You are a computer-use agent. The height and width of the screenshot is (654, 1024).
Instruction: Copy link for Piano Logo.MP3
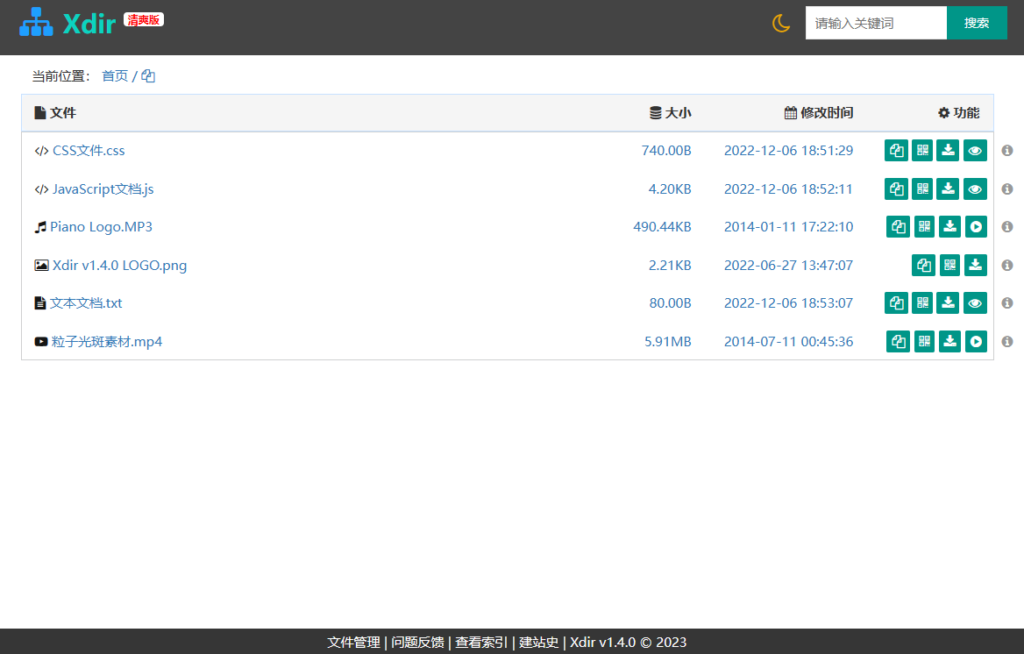898,227
